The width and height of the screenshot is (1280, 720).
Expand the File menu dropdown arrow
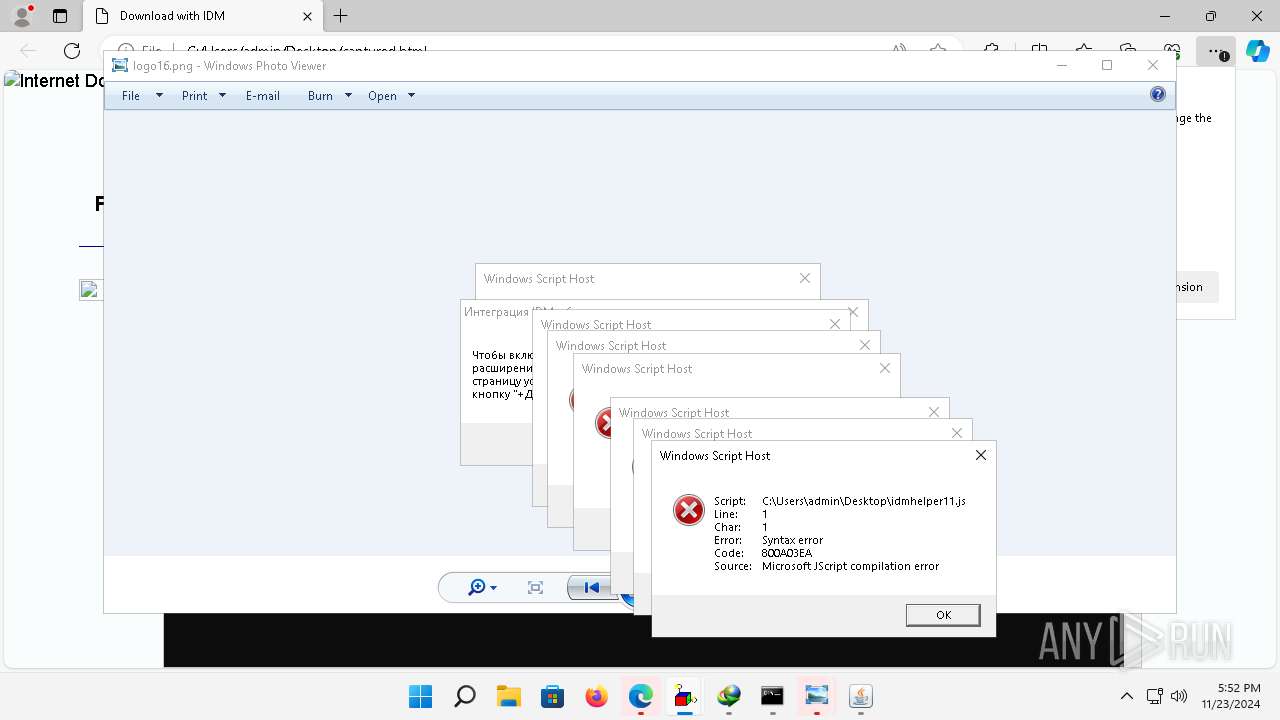[159, 96]
